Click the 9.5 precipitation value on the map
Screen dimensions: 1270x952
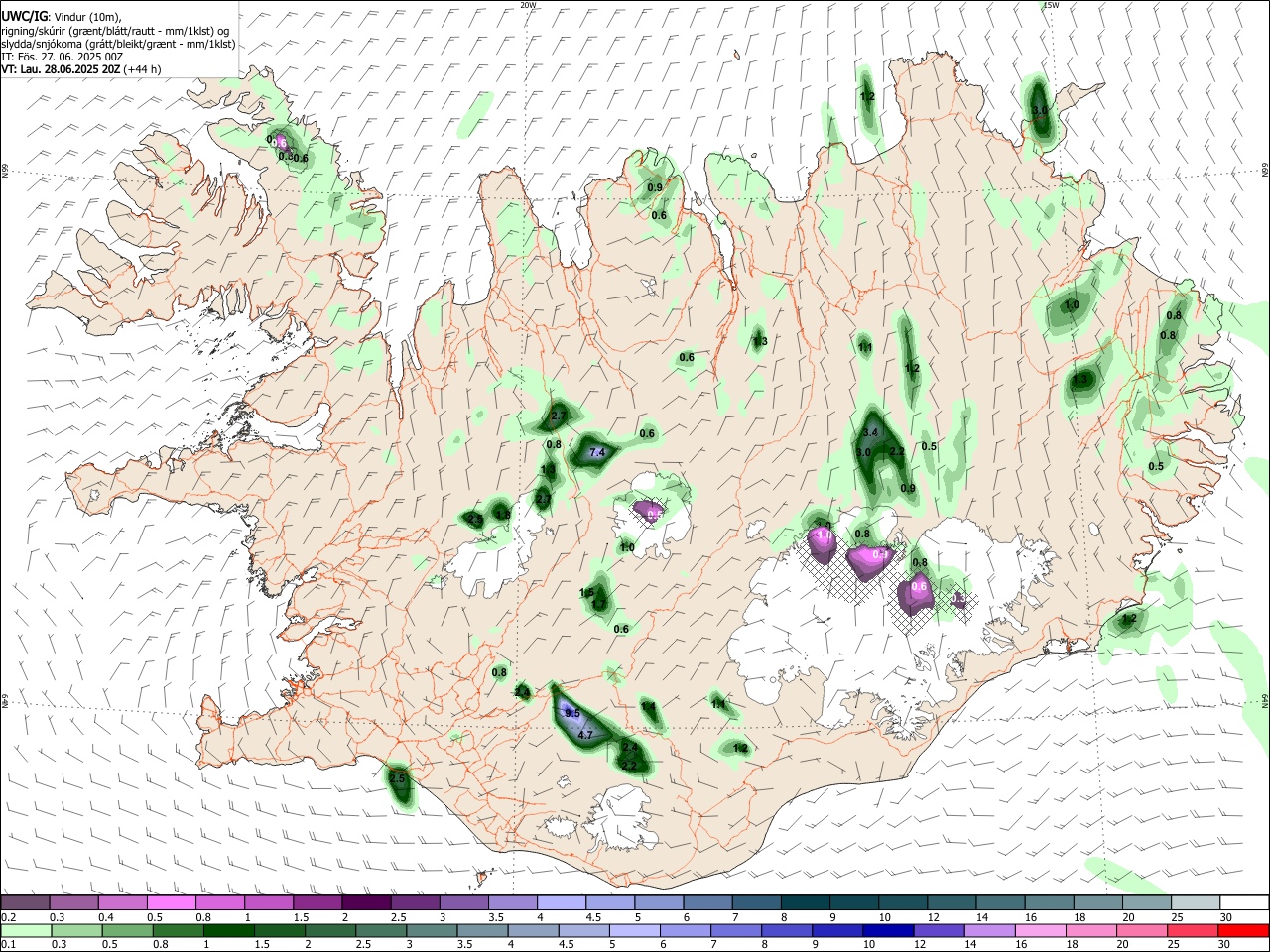click(571, 714)
